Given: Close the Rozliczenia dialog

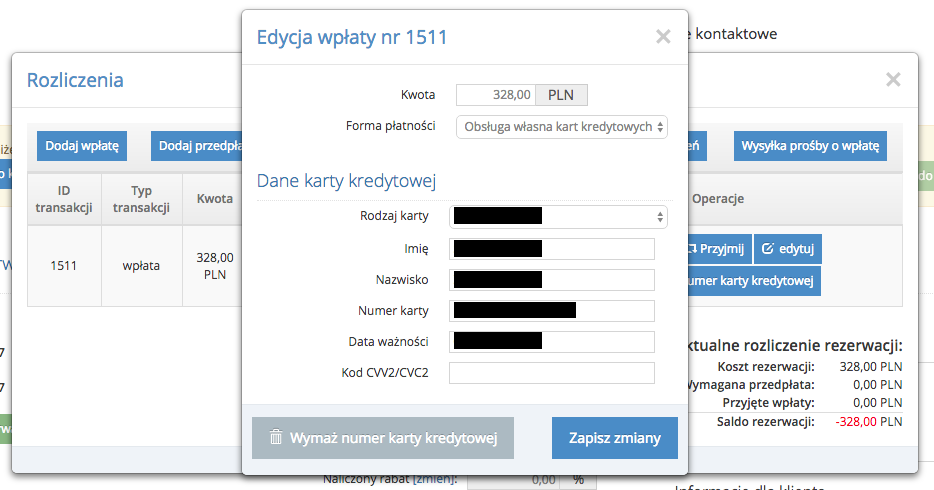Looking at the screenshot, I should coord(893,80).
